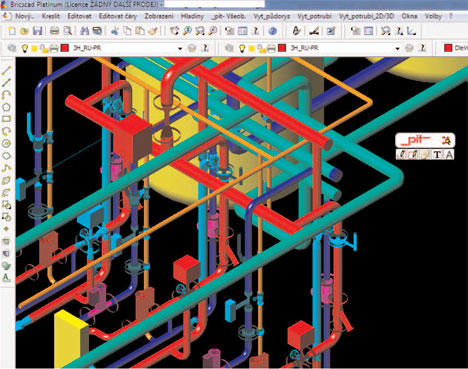Select the Rectangle tool in left toolbar
468x369 pixels.
click(x=7, y=119)
